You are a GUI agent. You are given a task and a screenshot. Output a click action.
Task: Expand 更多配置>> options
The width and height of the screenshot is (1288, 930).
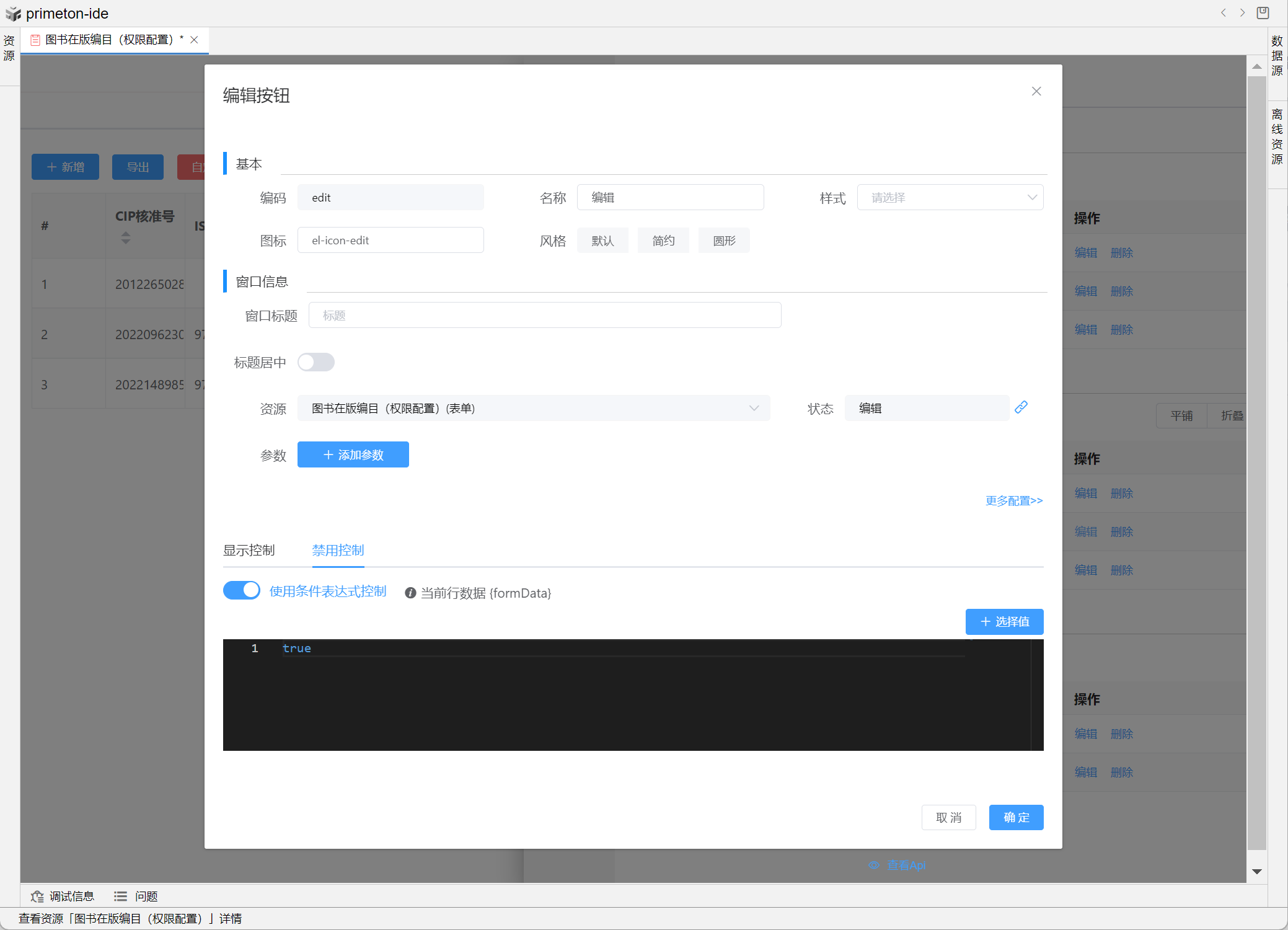pos(1013,500)
